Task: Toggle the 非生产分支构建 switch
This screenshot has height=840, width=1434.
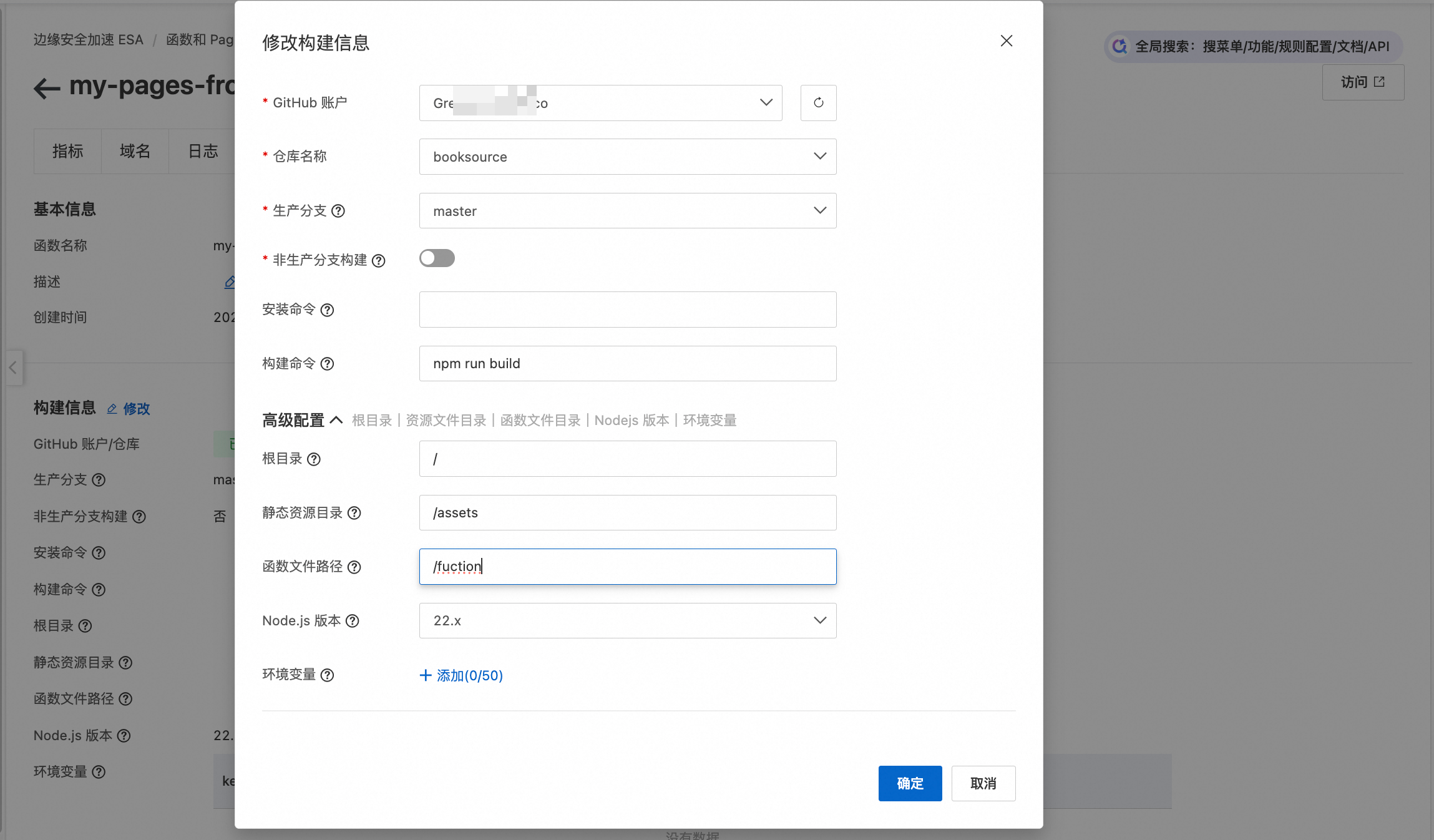Action: (x=437, y=258)
